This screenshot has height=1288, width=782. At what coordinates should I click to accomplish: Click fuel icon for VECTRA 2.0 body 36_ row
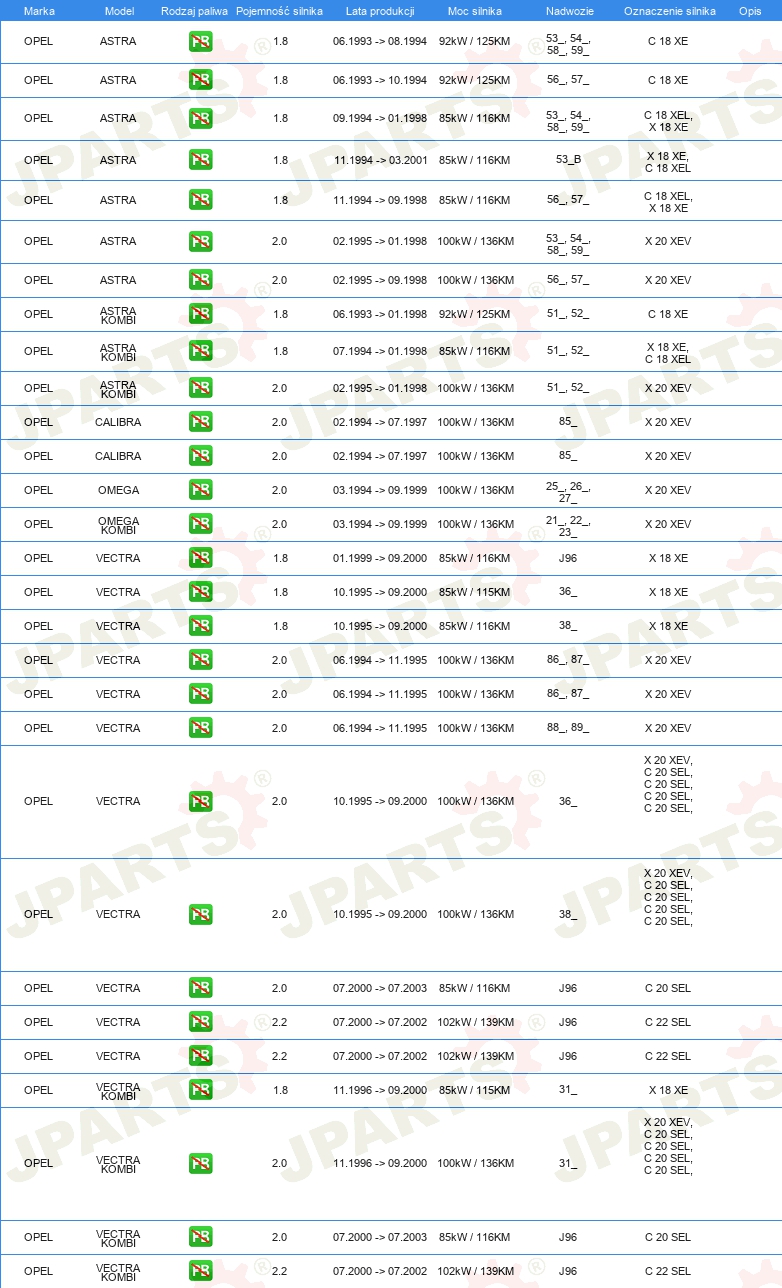point(201,801)
